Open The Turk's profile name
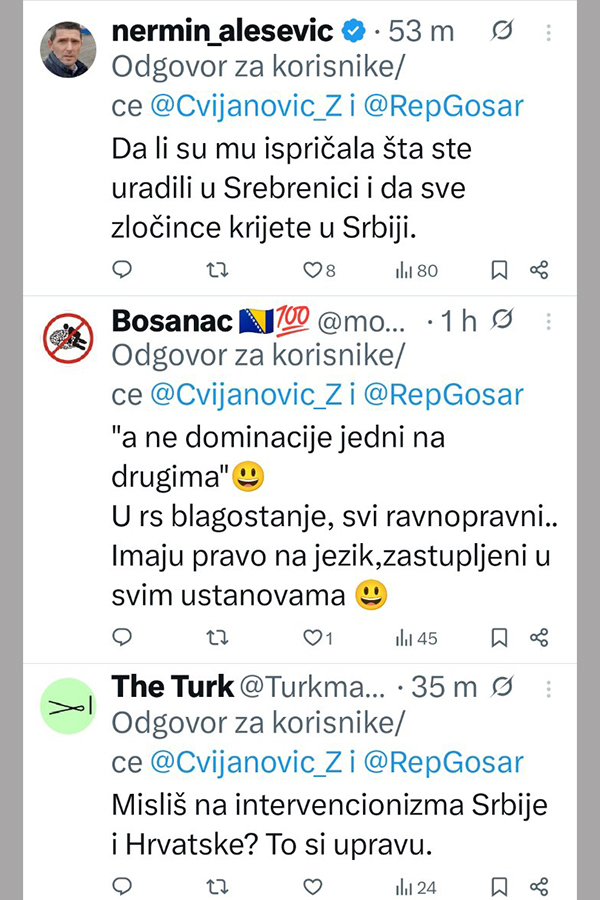 172,687
